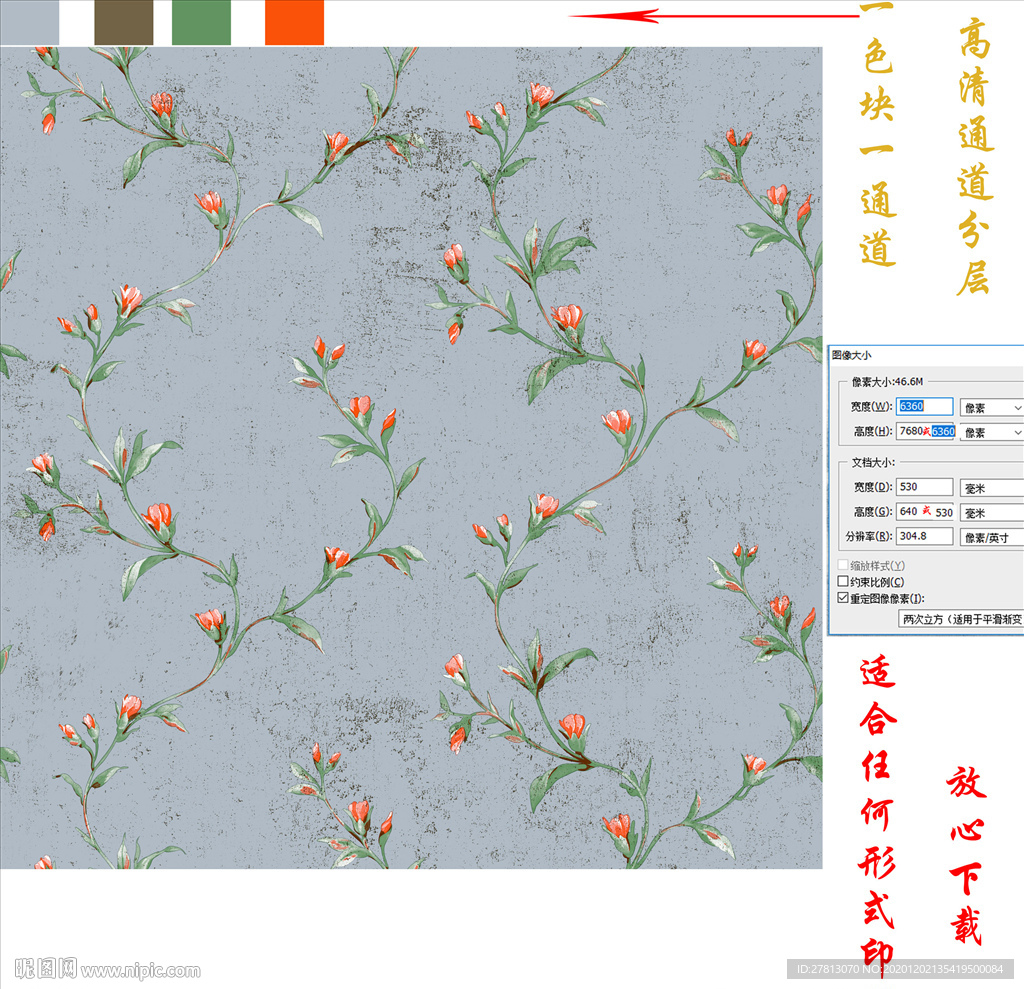Open the pixel 宽度(W) unit dropdown
The height and width of the screenshot is (989, 1024).
pos(991,407)
